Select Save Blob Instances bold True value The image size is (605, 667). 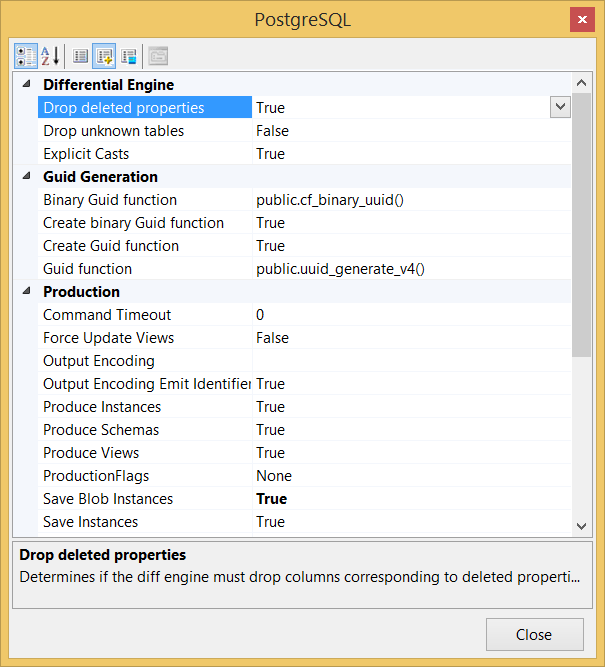tap(272, 499)
